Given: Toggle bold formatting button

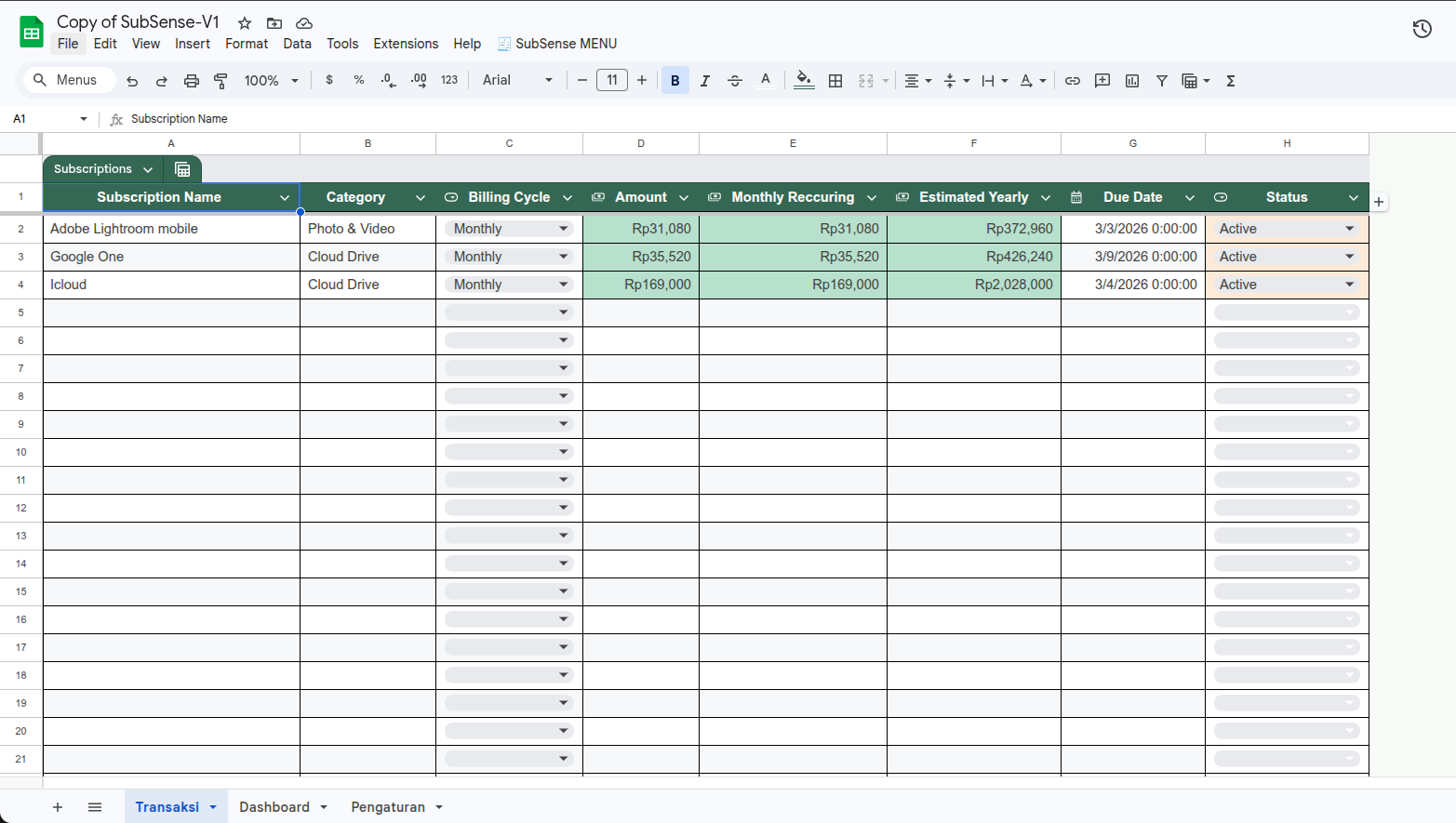Looking at the screenshot, I should coord(675,81).
